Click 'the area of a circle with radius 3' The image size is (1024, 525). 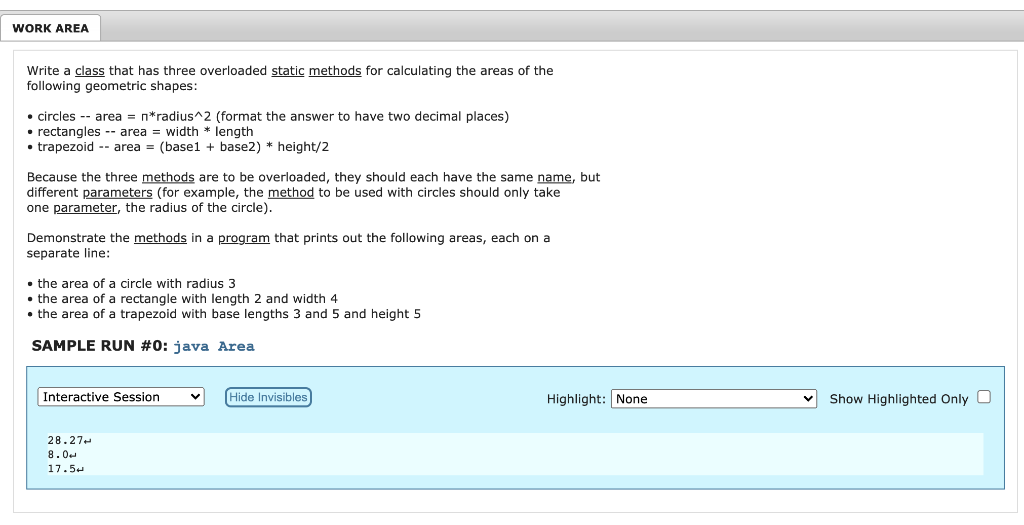point(136,283)
